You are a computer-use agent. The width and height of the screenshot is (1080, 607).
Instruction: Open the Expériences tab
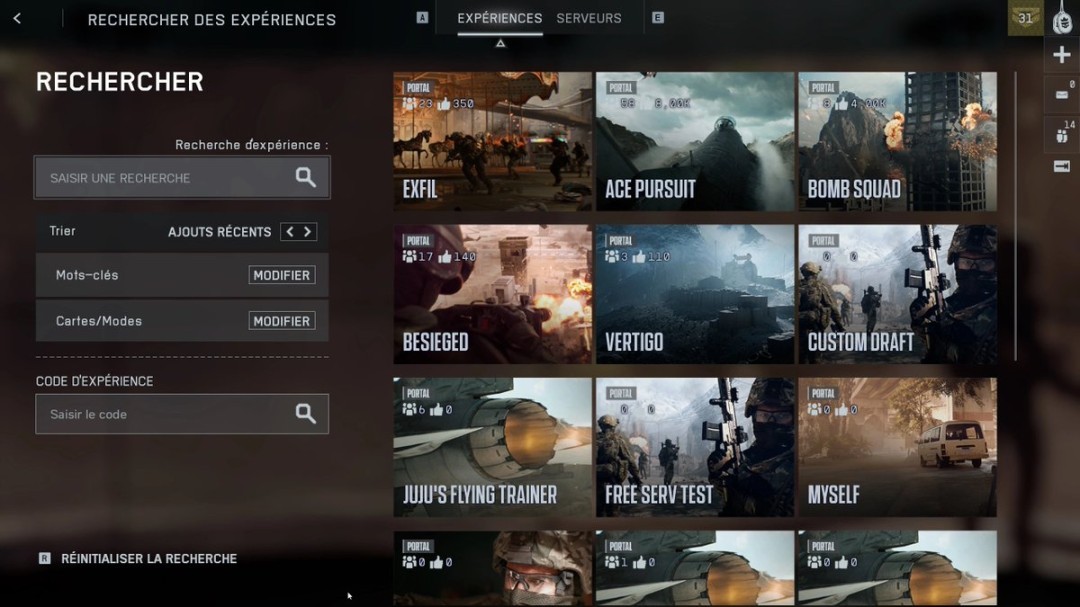click(499, 18)
